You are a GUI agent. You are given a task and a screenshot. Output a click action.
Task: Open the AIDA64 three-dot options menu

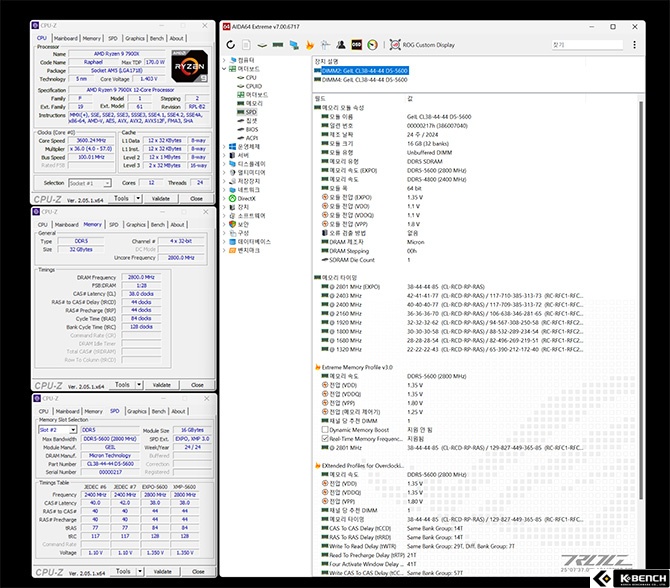pyautogui.click(x=635, y=45)
